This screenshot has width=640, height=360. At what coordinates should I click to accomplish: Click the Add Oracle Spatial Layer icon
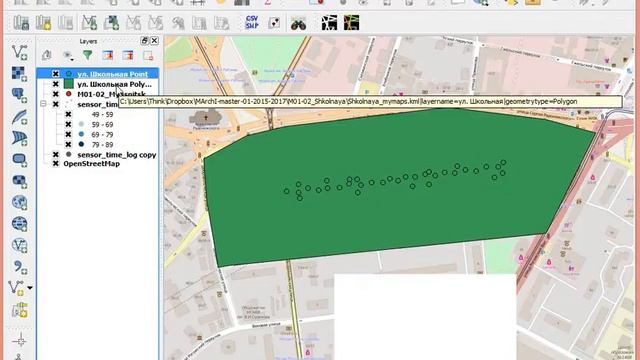(19, 160)
